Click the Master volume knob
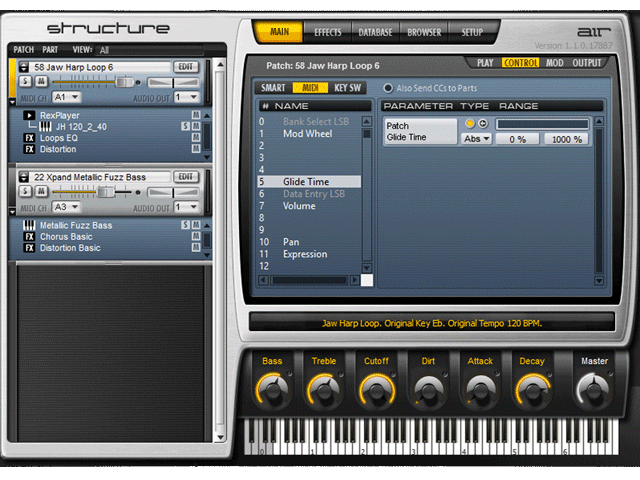640x480 pixels. coord(594,390)
